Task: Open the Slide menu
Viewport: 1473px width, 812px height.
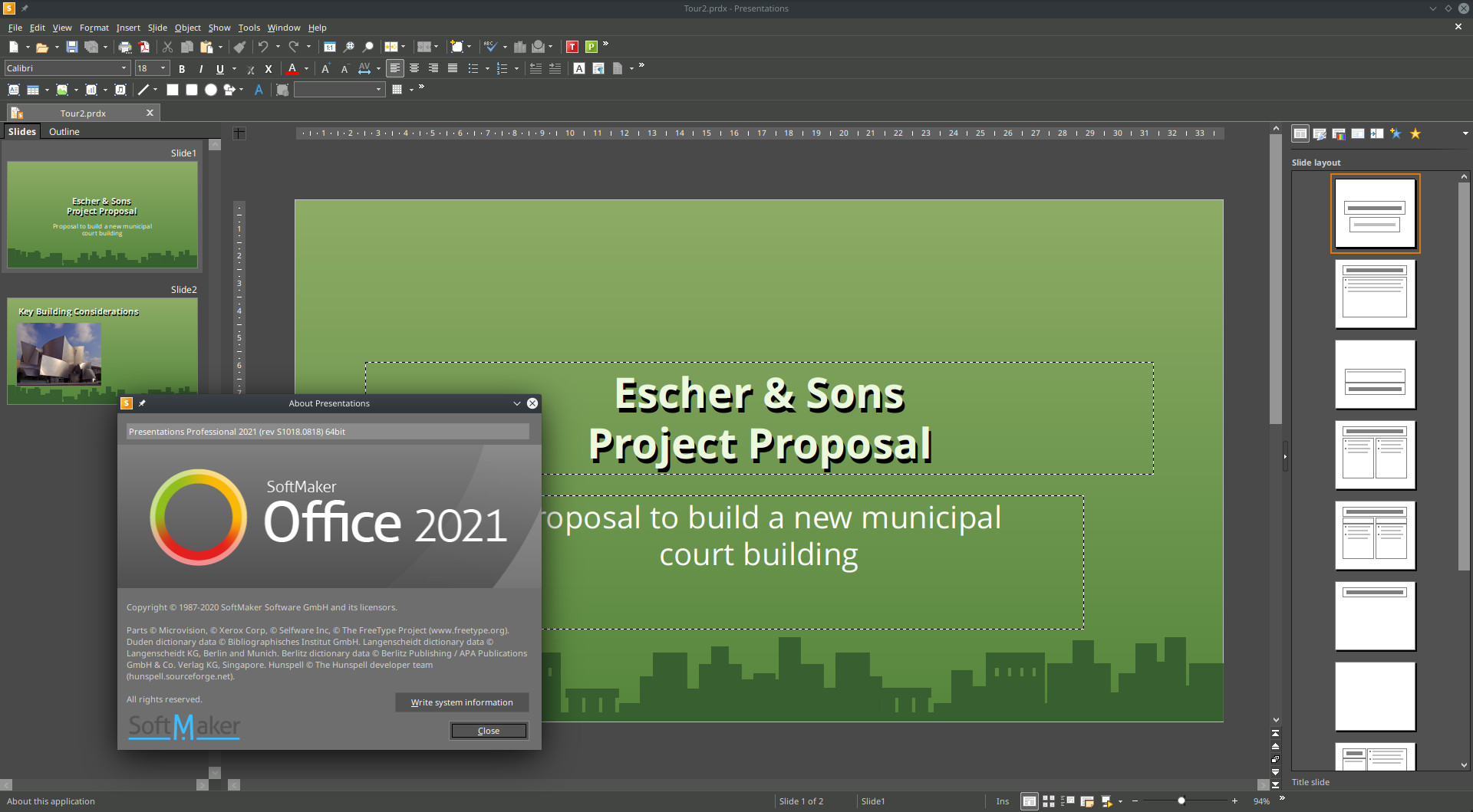Action: pos(157,28)
